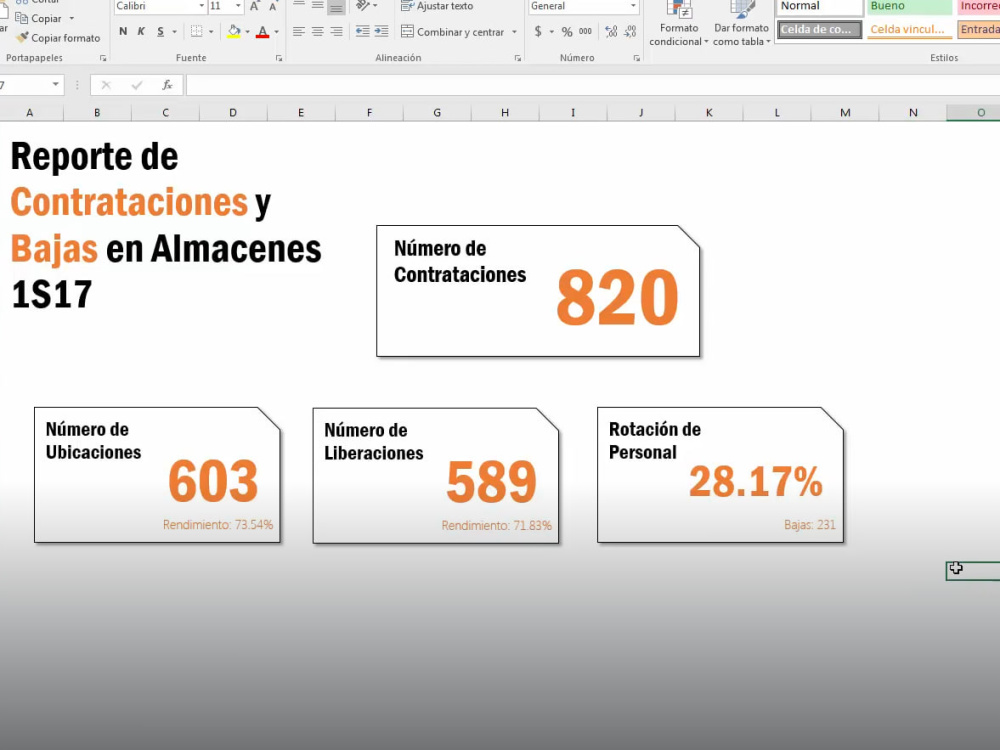1000x750 pixels.
Task: Apply accounting dollar format
Action: tap(538, 31)
